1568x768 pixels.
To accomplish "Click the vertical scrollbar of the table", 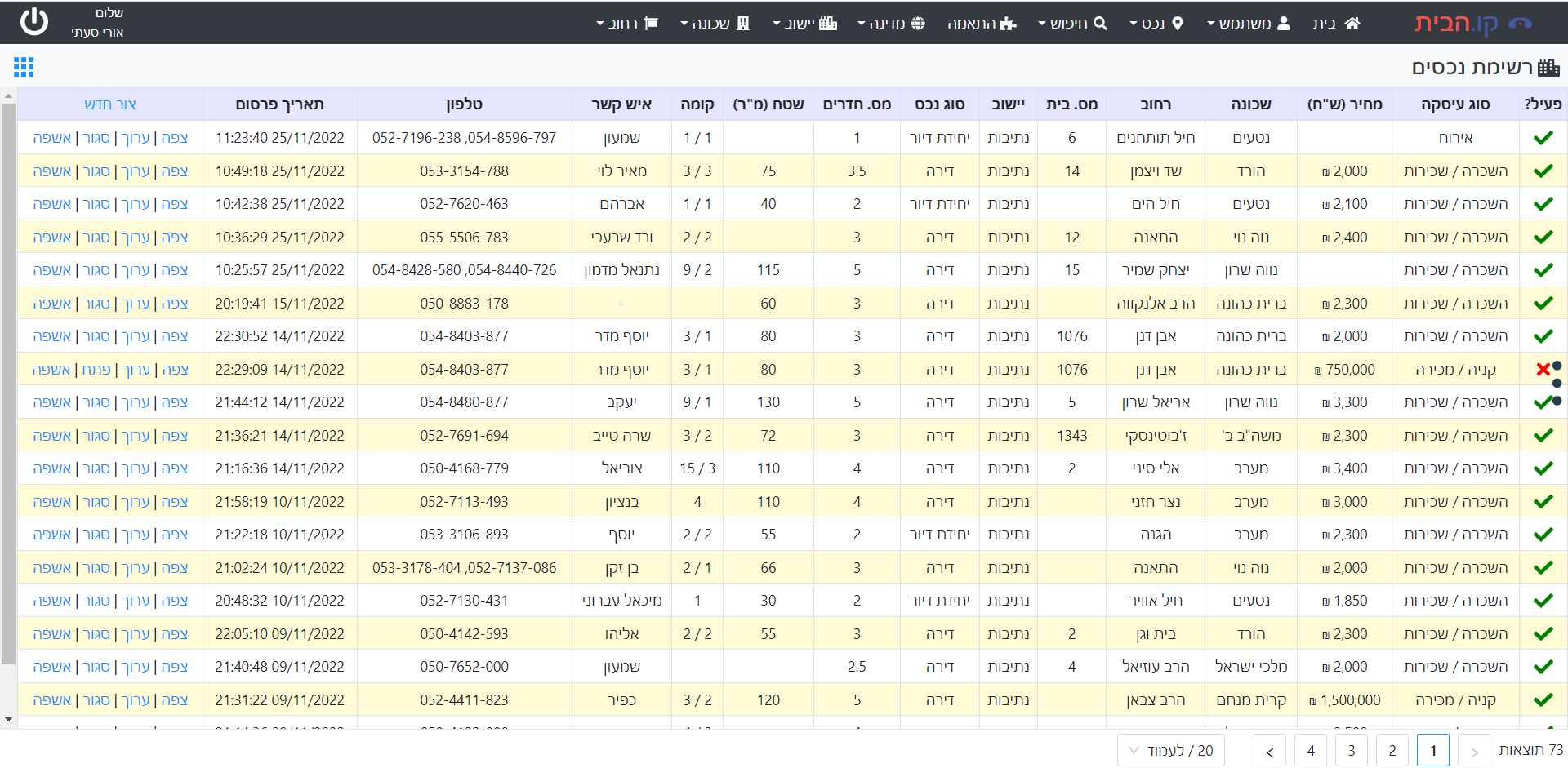I will pos(8,384).
